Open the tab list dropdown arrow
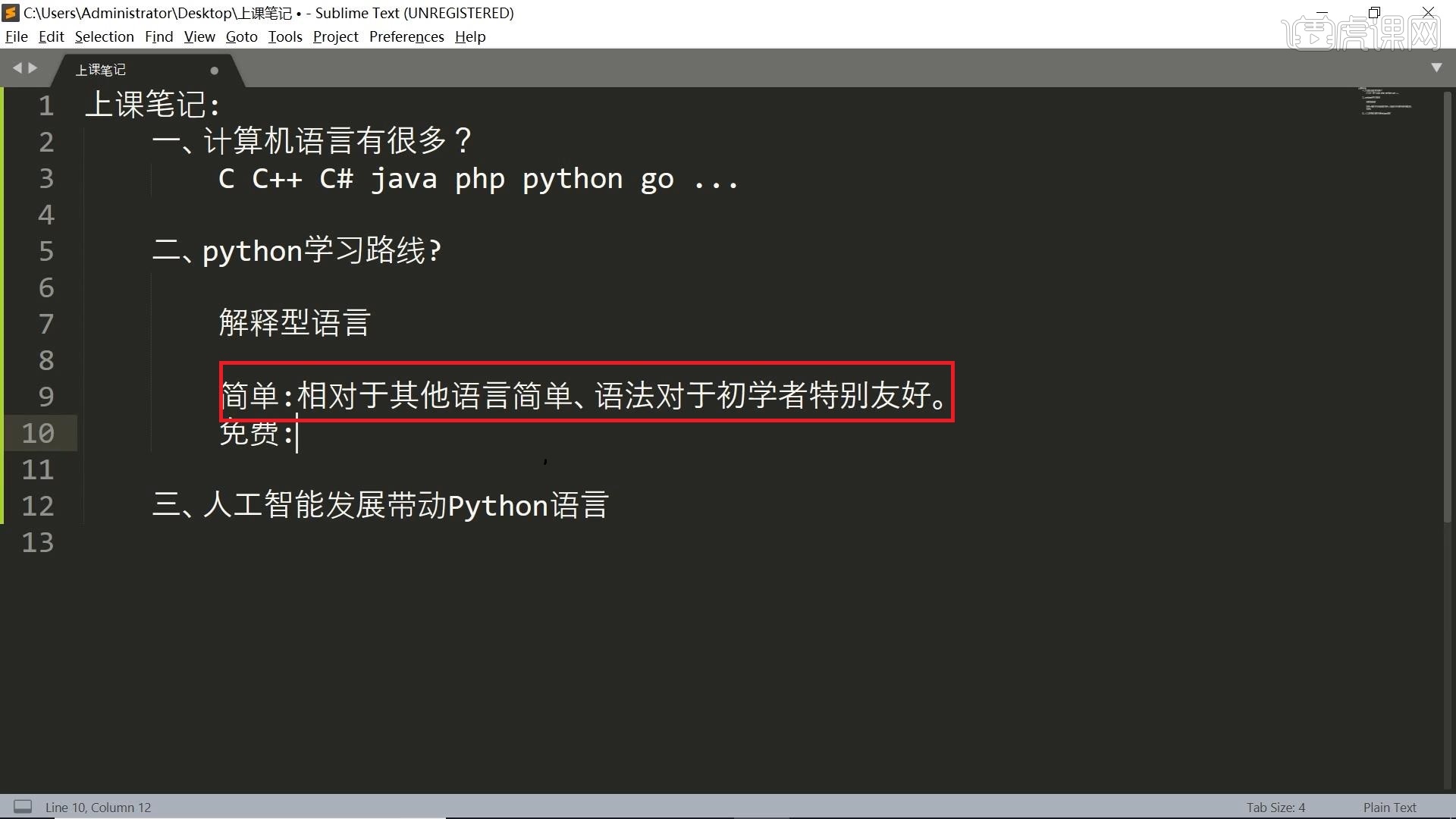Image resolution: width=1456 pixels, height=819 pixels. point(1436,67)
